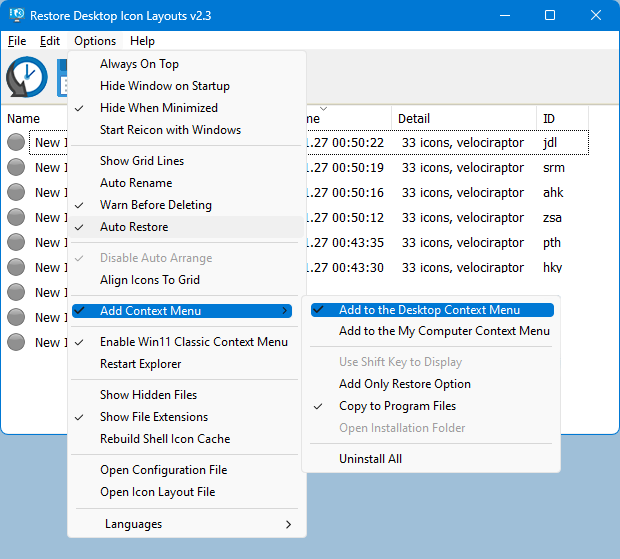Click the ID cell 'ahk'

coord(553,192)
